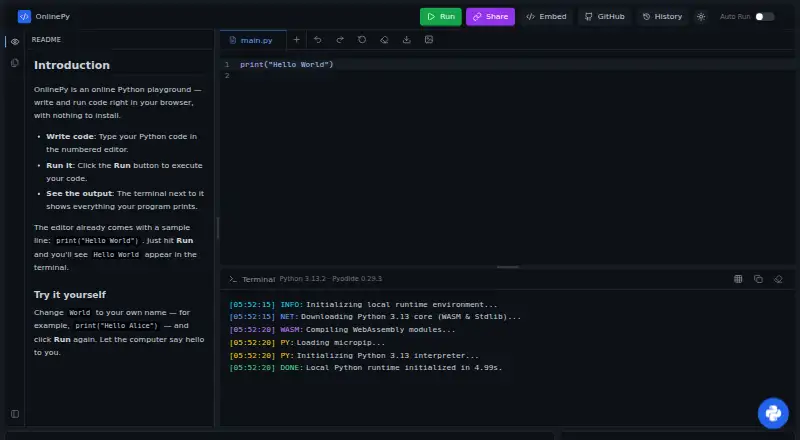The width and height of the screenshot is (800, 440).
Task: Open the files icon in left sidebar
Action: 15,63
